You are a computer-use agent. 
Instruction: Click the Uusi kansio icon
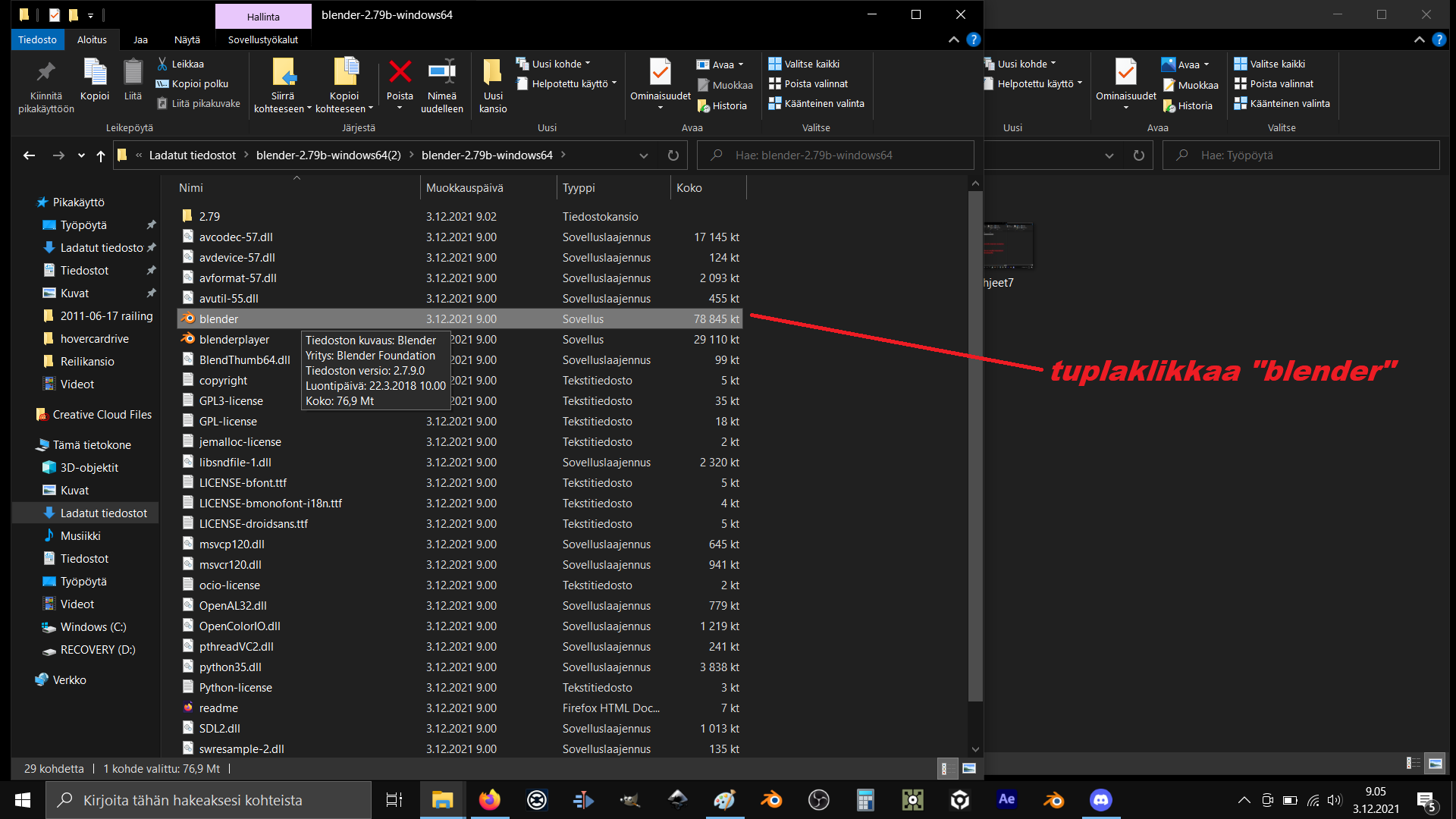point(493,73)
